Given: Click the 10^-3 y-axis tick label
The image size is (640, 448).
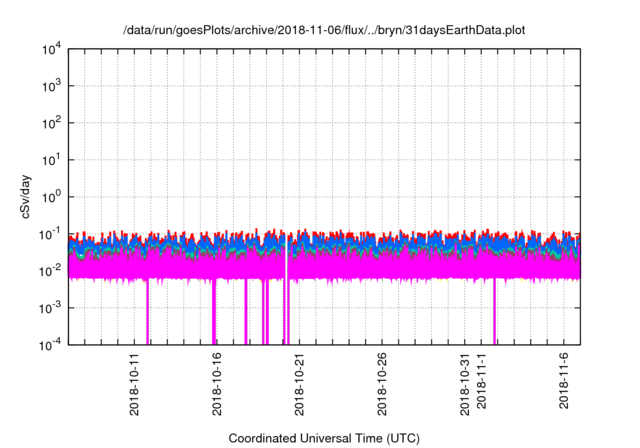Looking at the screenshot, I should pyautogui.click(x=51, y=309).
